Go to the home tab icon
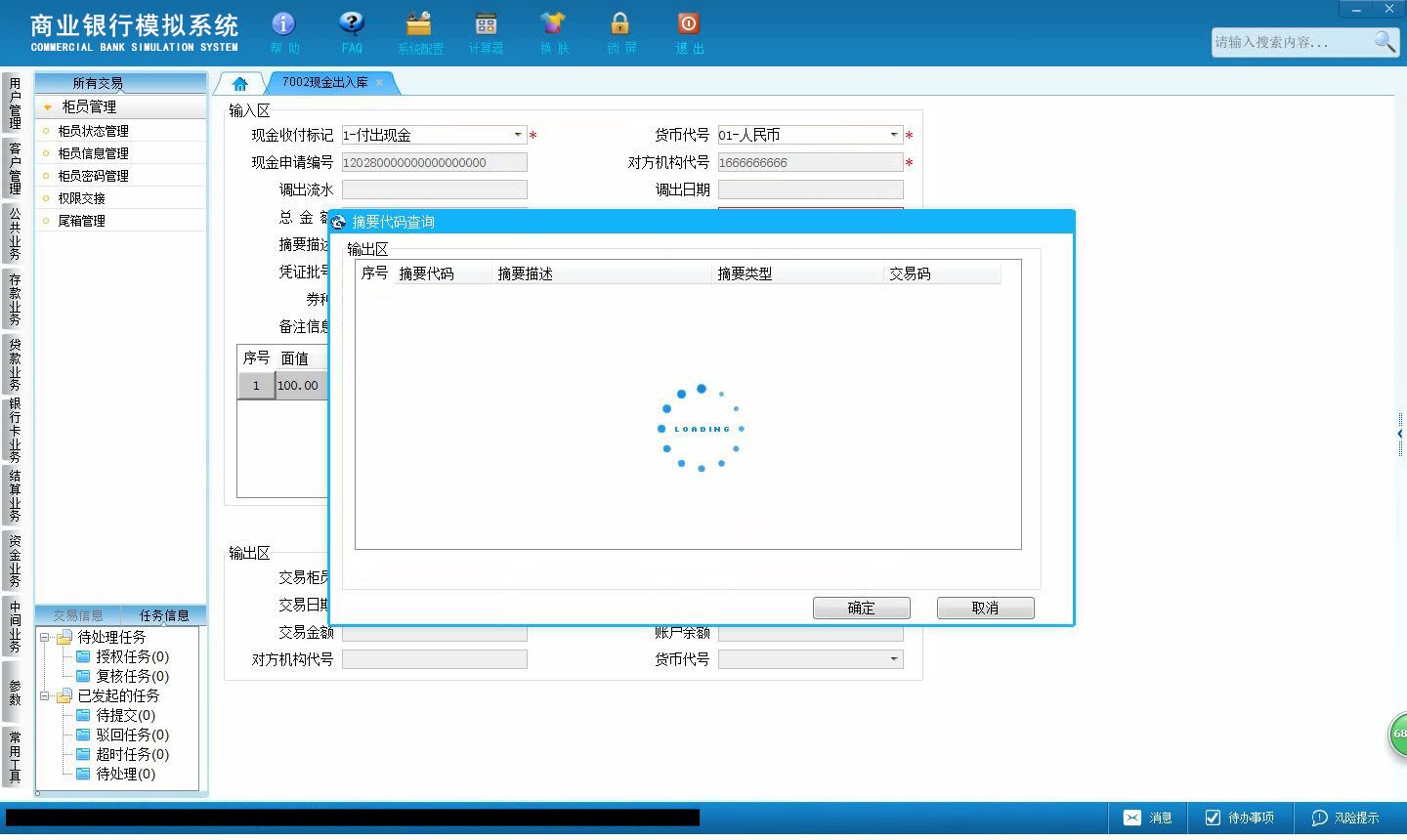 click(240, 83)
